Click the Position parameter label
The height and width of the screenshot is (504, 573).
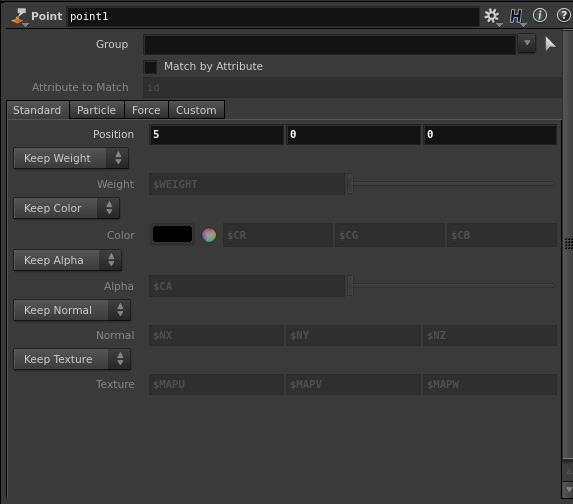pos(113,134)
